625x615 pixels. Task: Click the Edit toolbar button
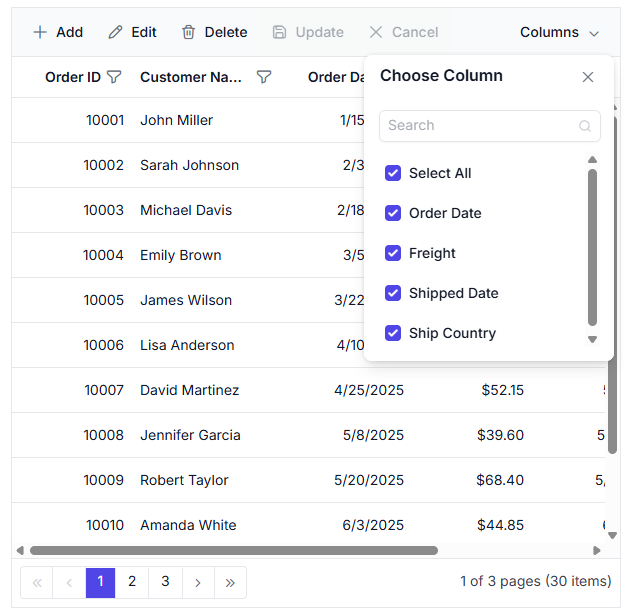click(x=132, y=32)
